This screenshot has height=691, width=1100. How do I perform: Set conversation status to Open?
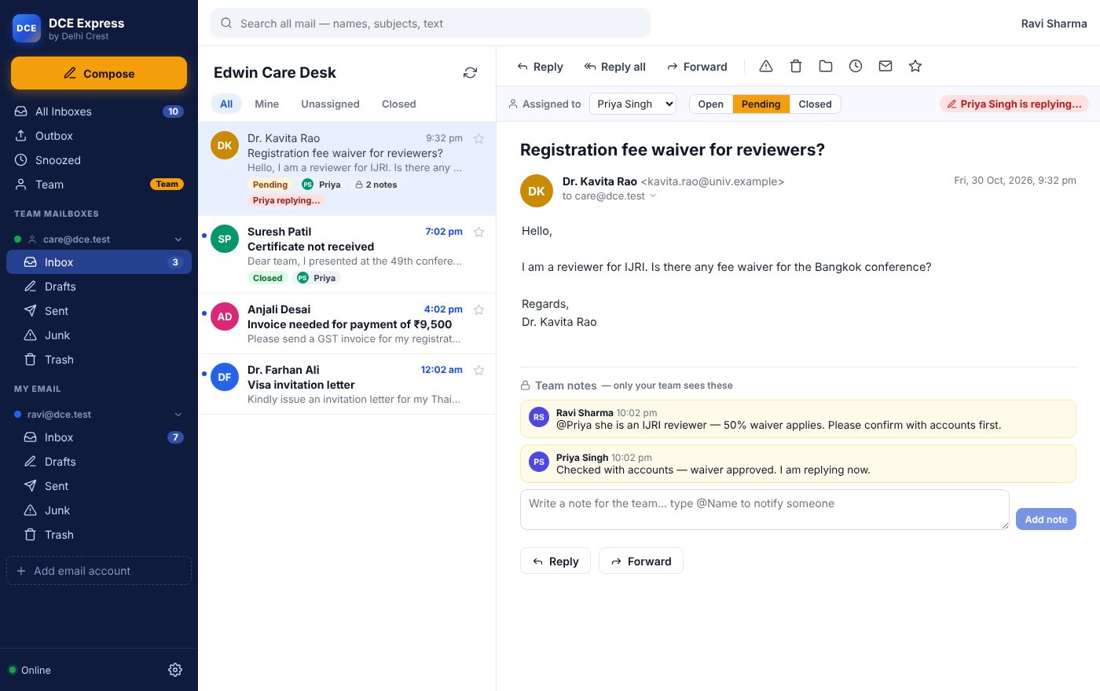tap(711, 104)
